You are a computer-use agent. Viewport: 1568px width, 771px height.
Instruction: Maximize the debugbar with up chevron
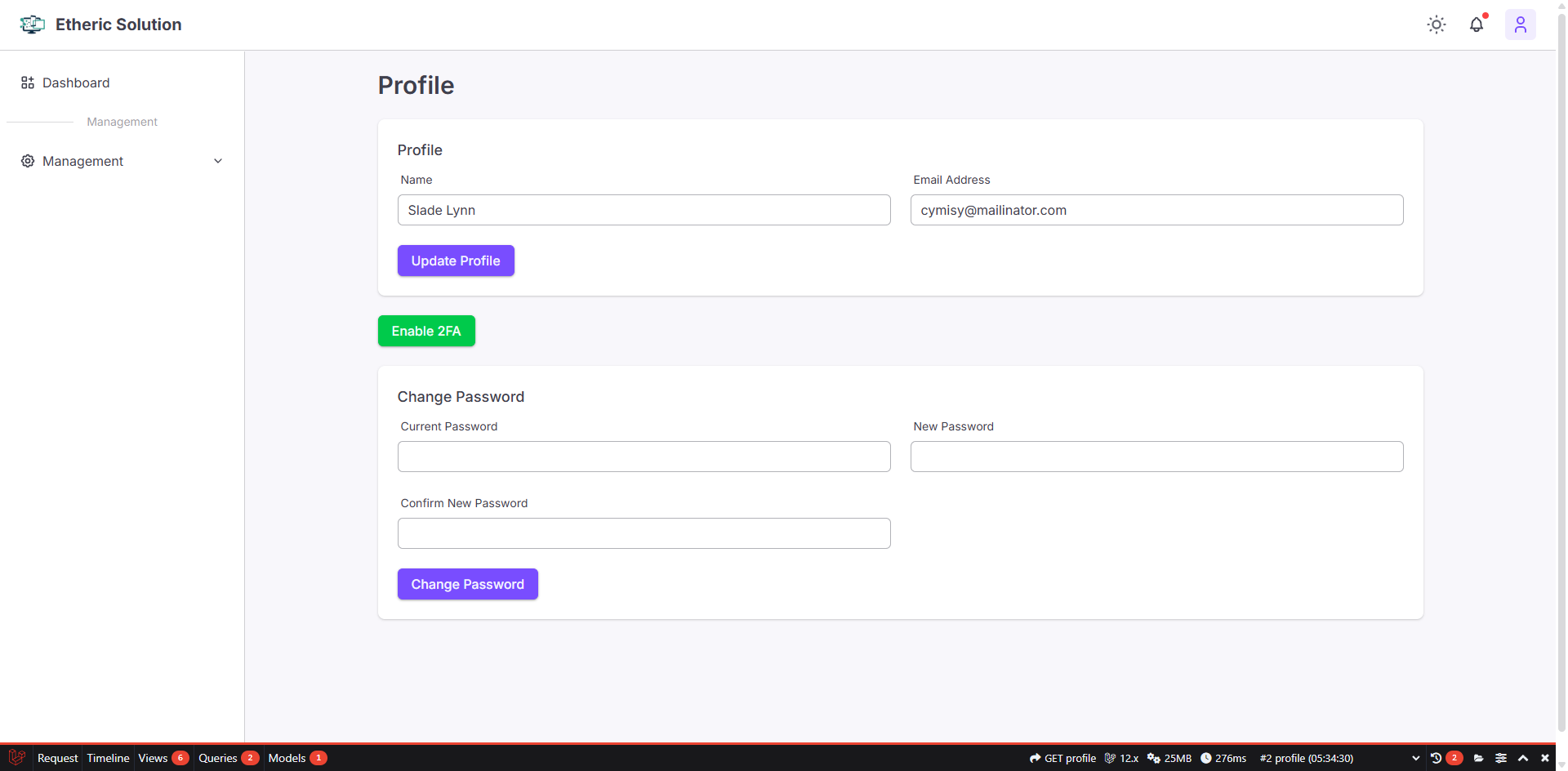(x=1523, y=758)
